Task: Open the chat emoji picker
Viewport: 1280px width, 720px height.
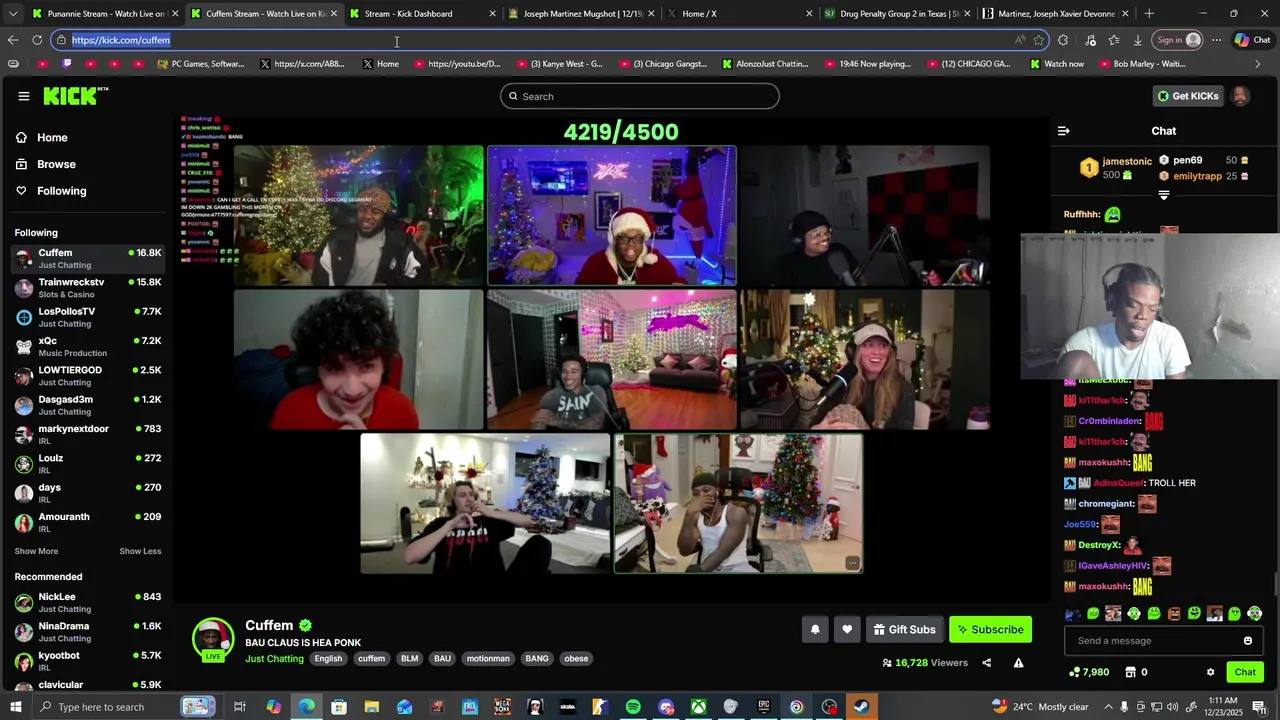Action: [1248, 641]
